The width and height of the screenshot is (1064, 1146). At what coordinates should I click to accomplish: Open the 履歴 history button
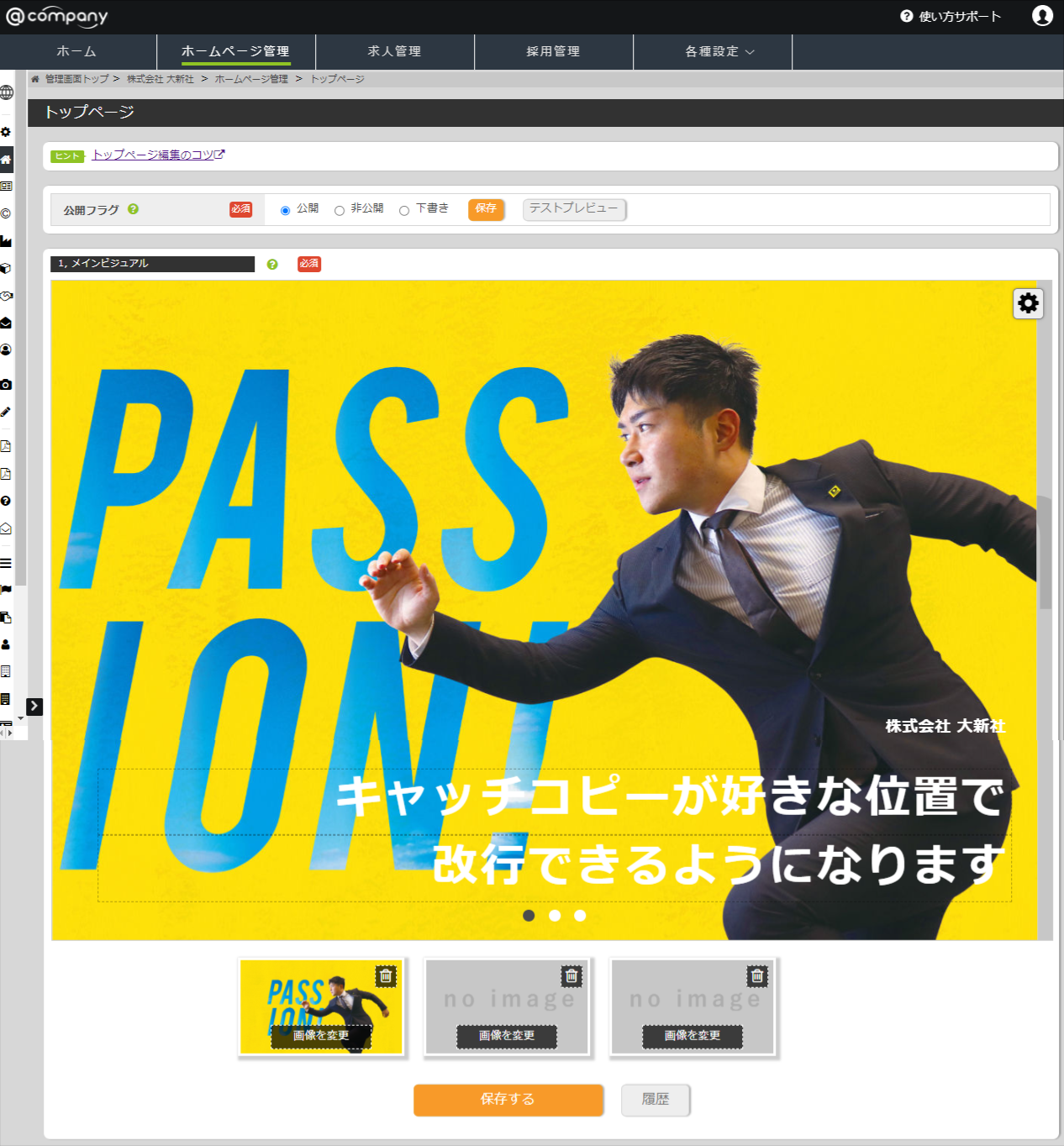pyautogui.click(x=656, y=1100)
